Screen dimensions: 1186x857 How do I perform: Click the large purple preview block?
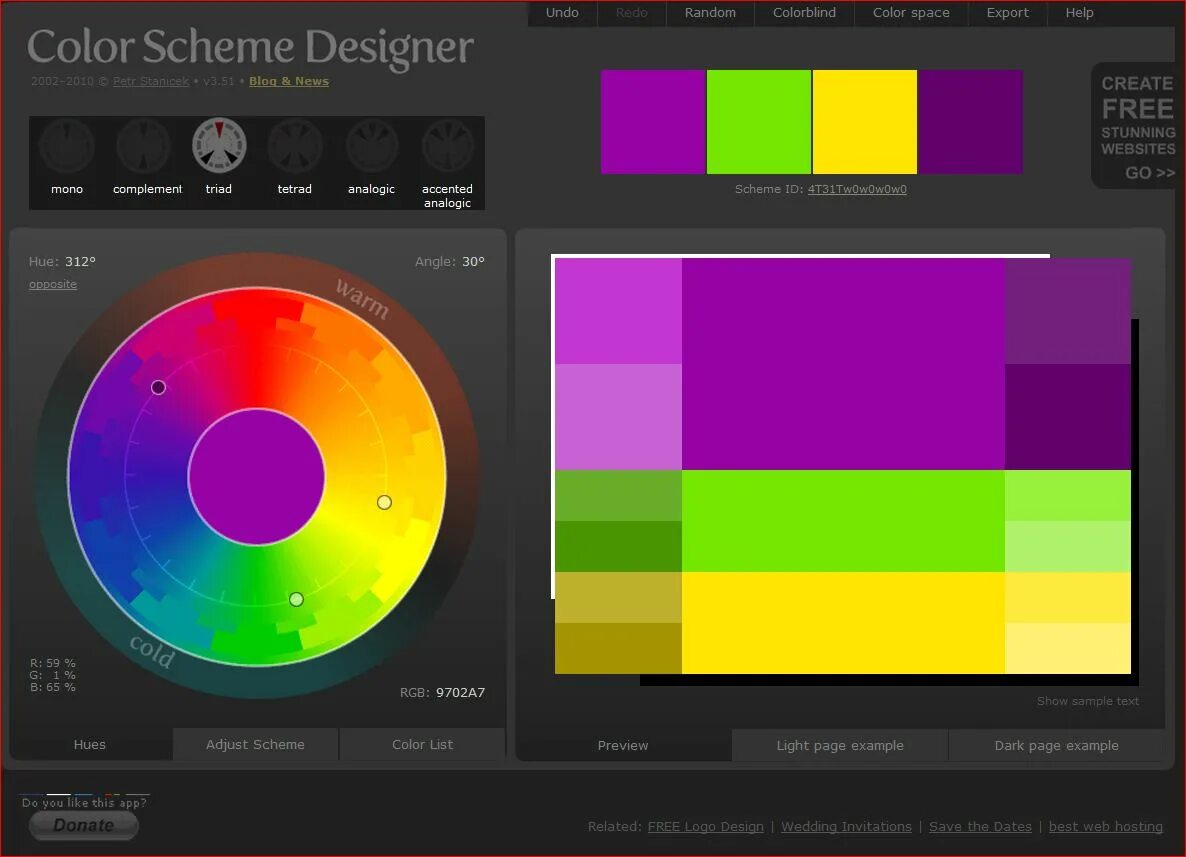[x=843, y=364]
